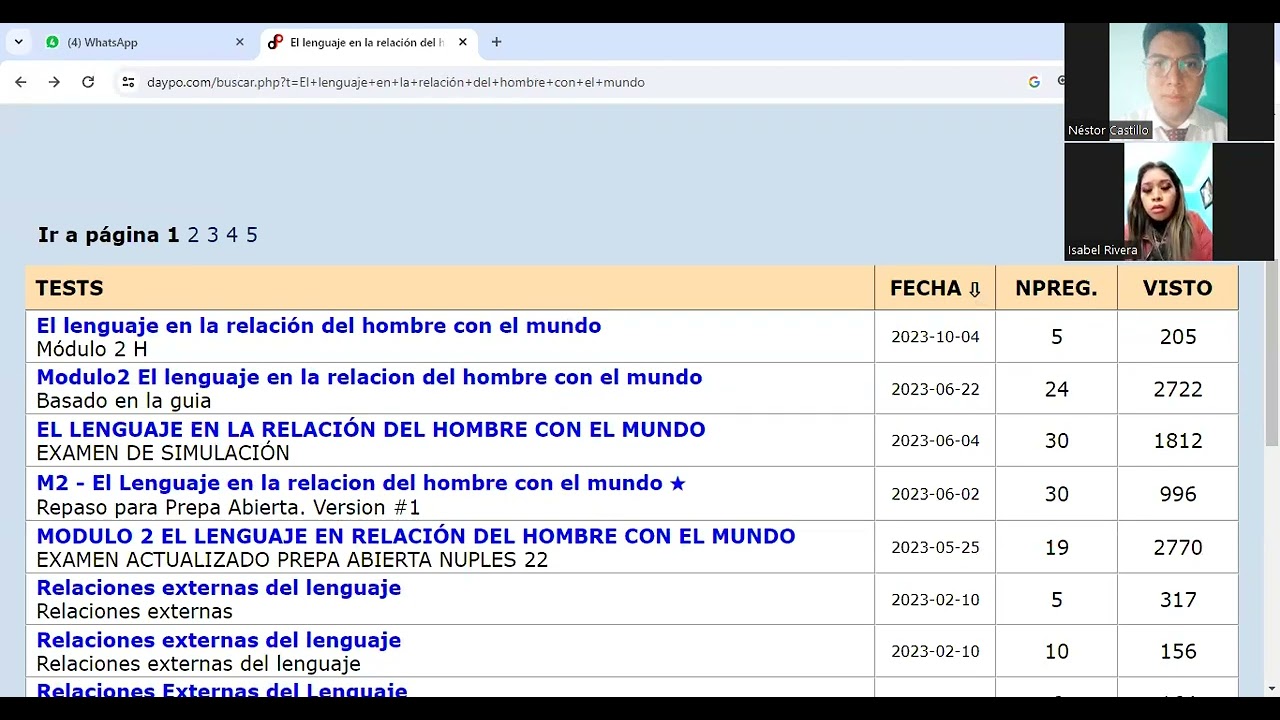Sort by the VISTO column header
This screenshot has width=1280, height=720.
1177,288
